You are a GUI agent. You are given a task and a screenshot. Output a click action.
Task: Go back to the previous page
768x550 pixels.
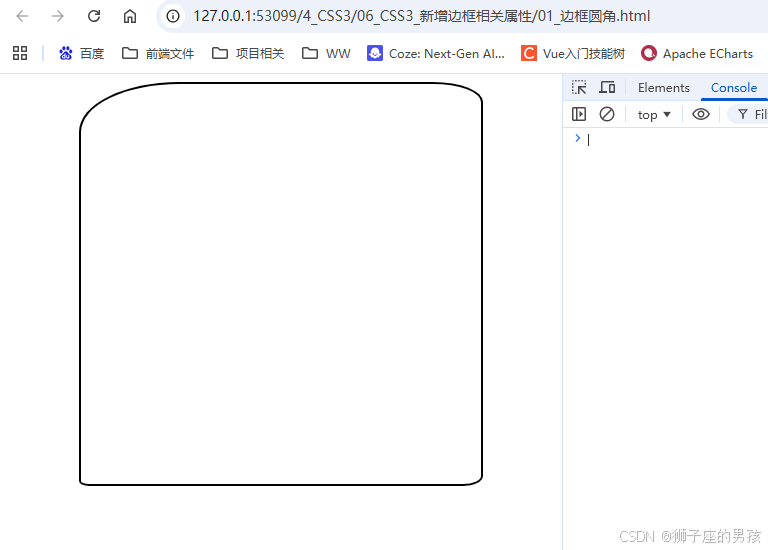22,16
